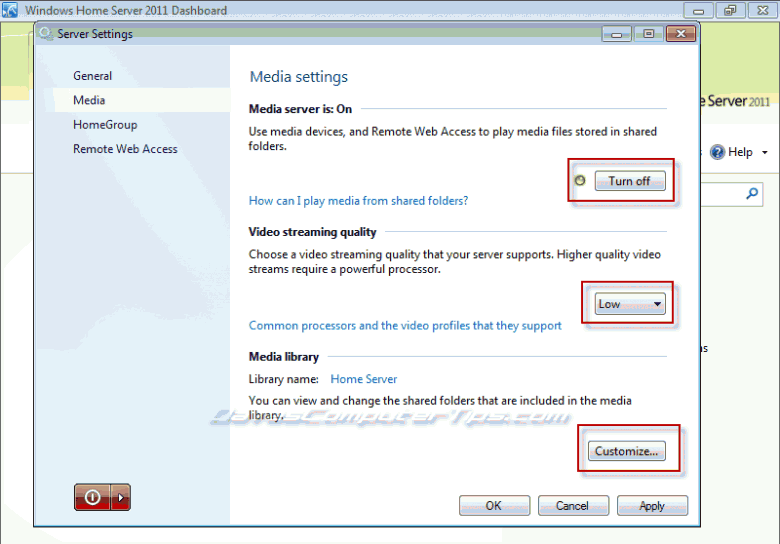Open the common processors and video profiles link

click(405, 326)
